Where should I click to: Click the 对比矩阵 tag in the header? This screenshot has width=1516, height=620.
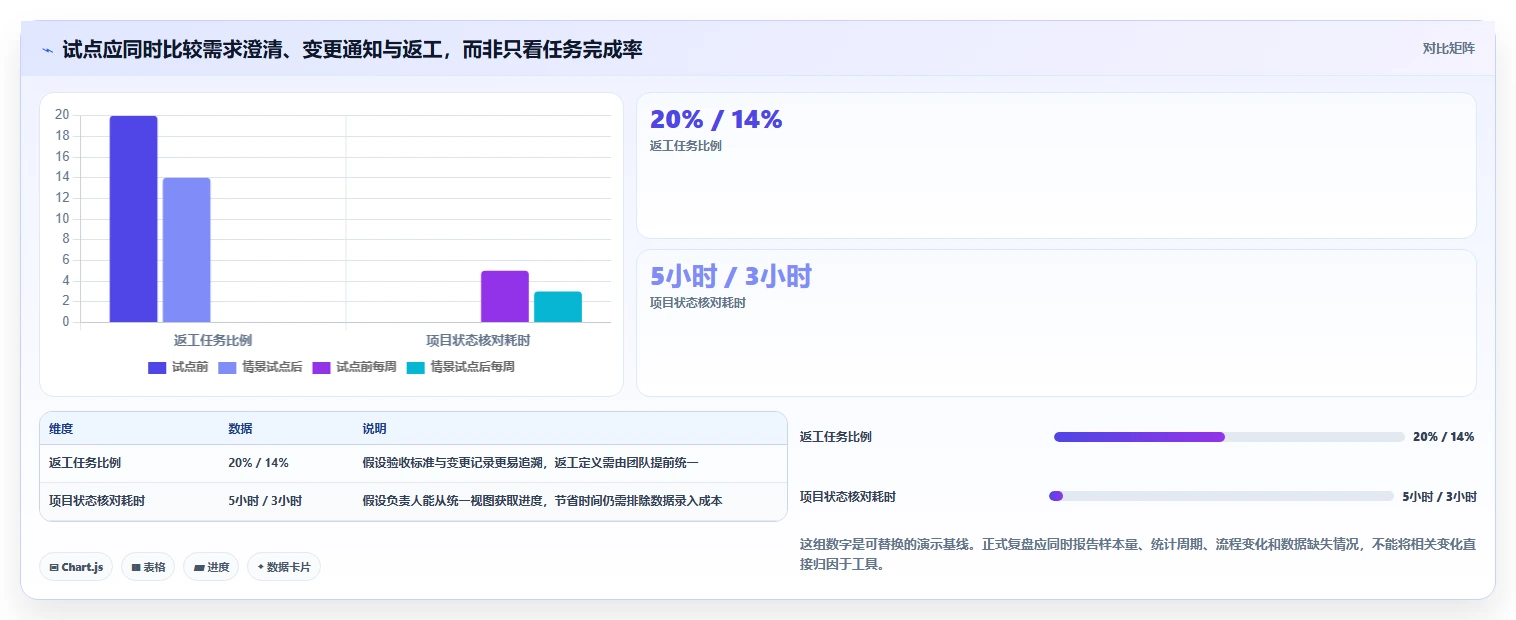(x=1448, y=48)
